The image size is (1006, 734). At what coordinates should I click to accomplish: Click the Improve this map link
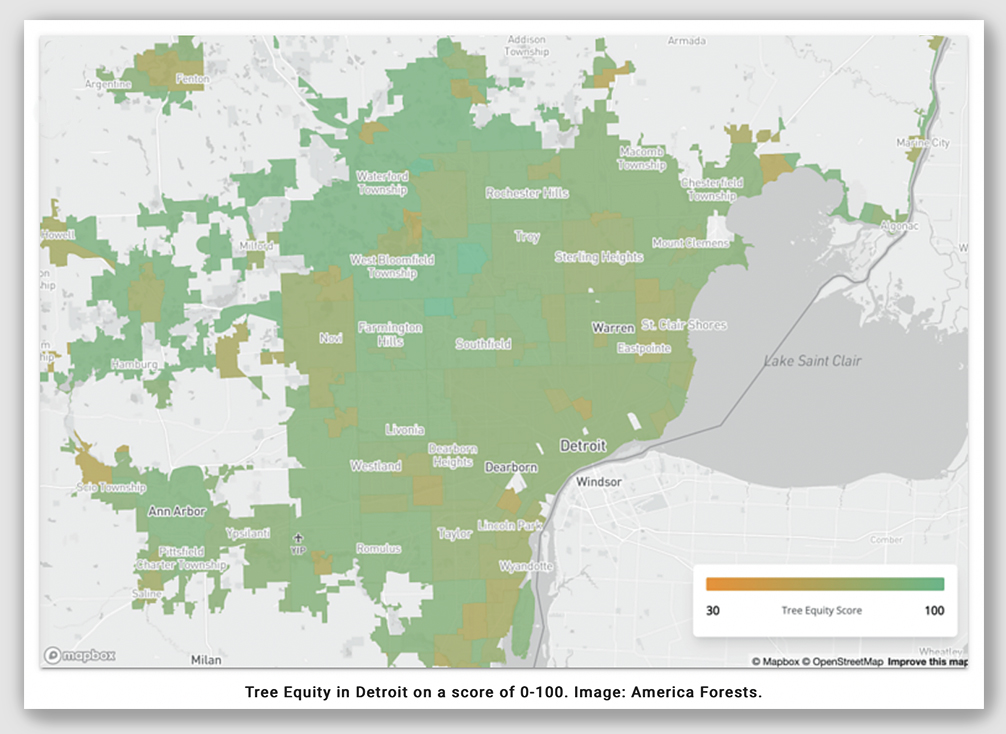coord(927,661)
